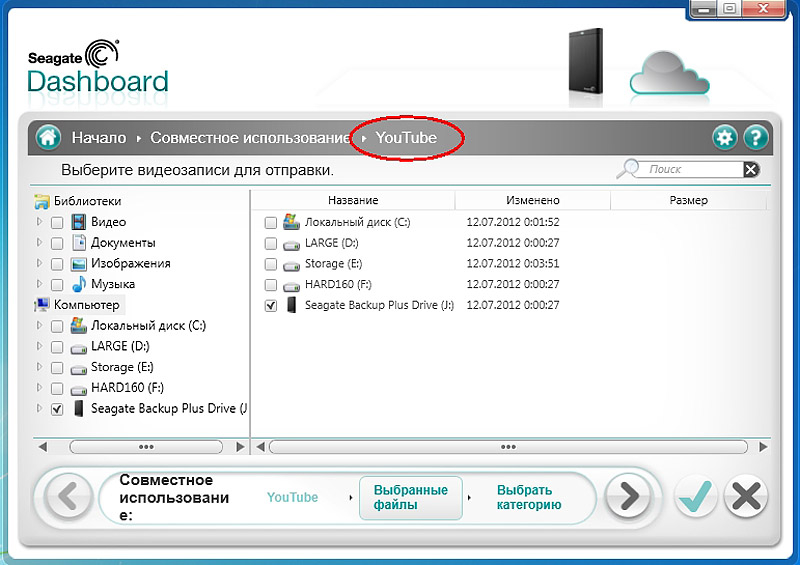Open help with the question mark icon
This screenshot has width=800, height=565.
click(x=755, y=138)
